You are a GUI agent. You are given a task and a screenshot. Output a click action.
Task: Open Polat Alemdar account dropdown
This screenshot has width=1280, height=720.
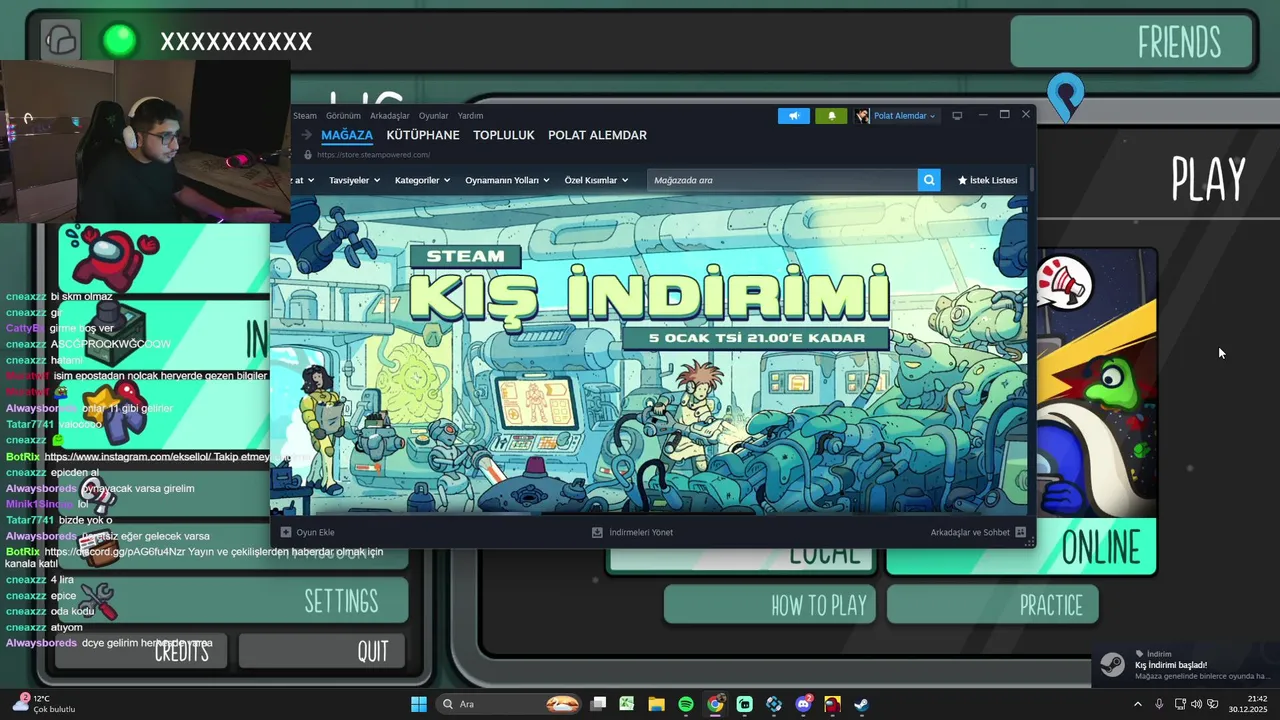(x=903, y=116)
